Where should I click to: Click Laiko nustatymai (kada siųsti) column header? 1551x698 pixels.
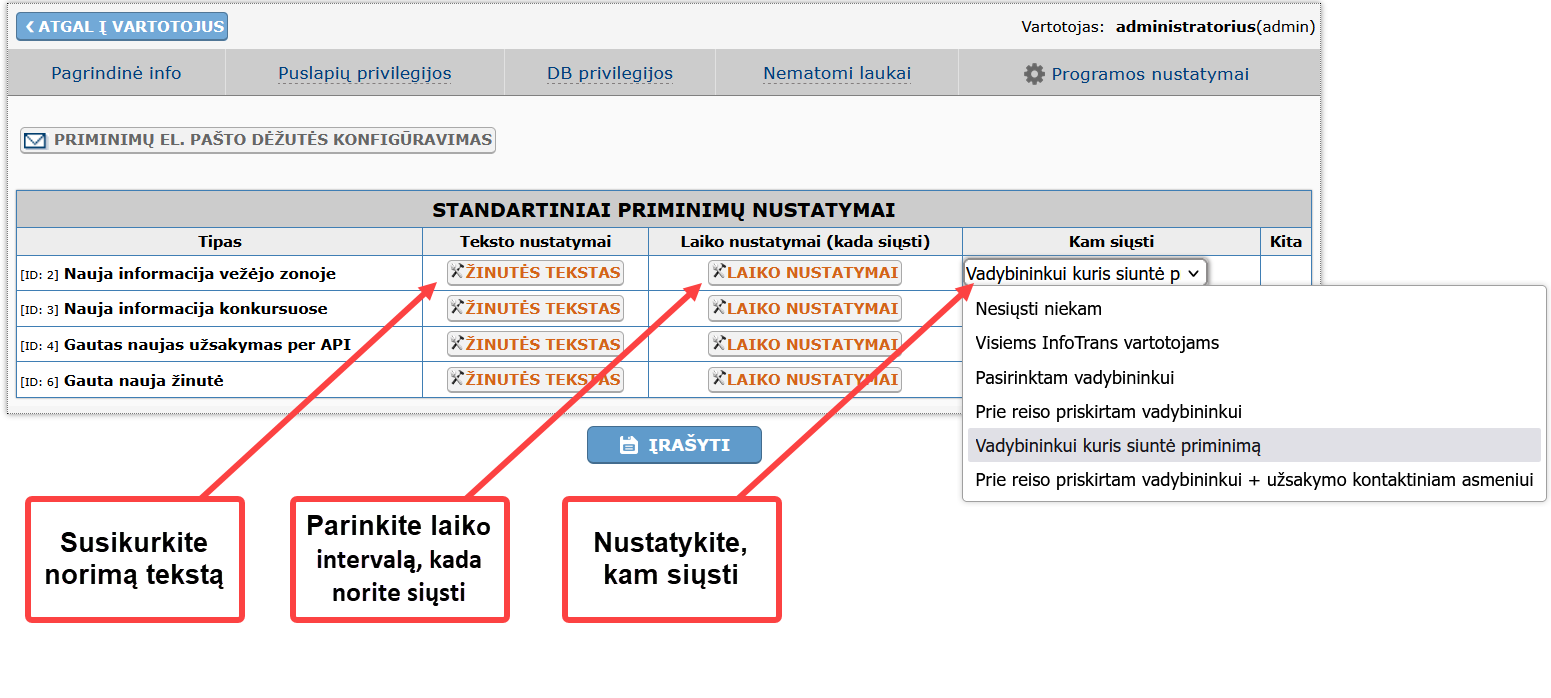pos(805,242)
